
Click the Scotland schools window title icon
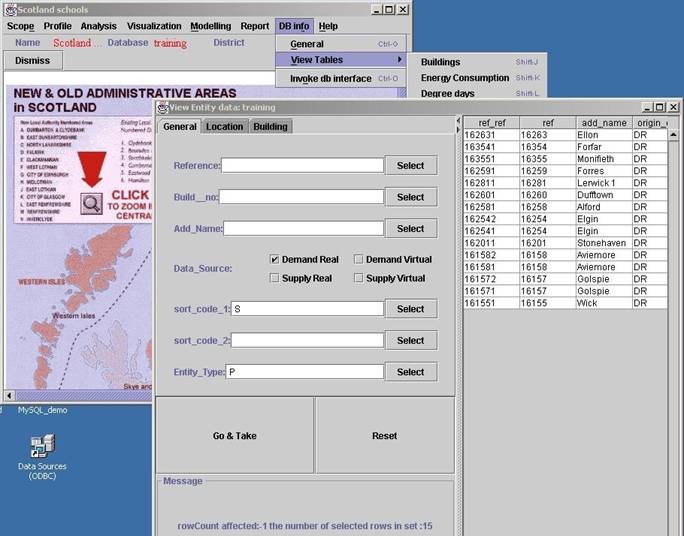pyautogui.click(x=9, y=8)
